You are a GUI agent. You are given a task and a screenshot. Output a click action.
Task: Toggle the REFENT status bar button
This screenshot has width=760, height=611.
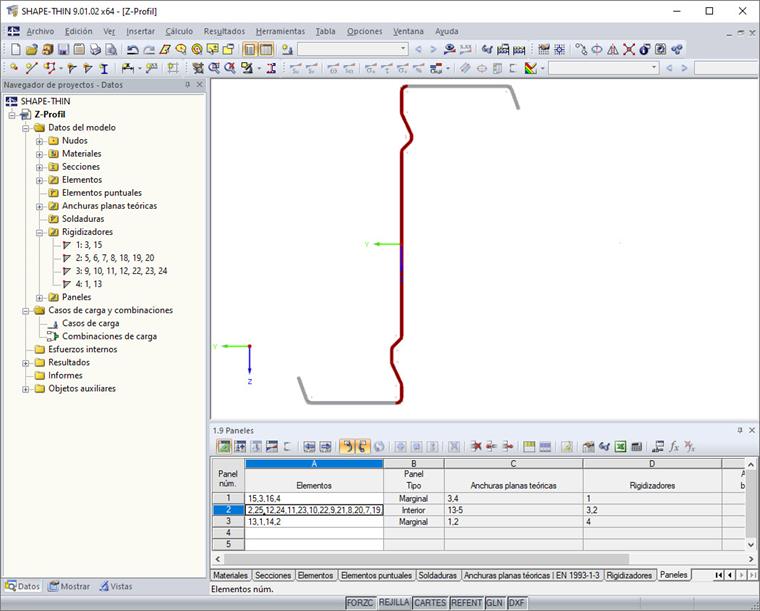[x=466, y=603]
